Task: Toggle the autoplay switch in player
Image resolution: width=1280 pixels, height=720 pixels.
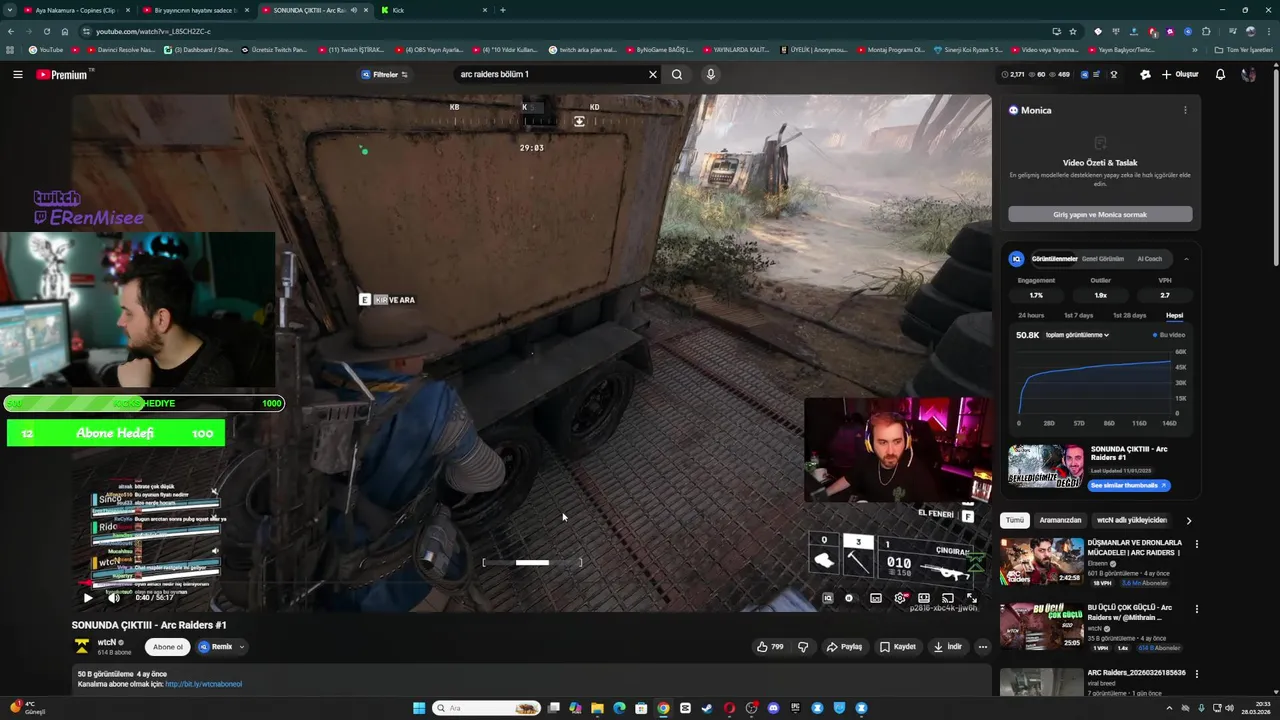Action: [850, 598]
